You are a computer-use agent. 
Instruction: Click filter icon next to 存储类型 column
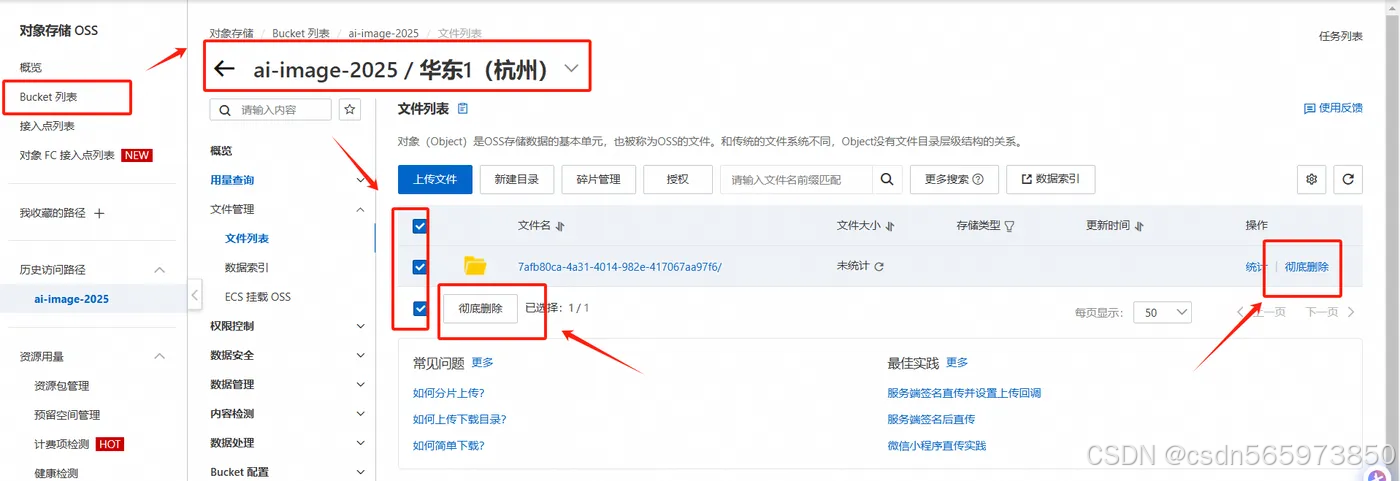pyautogui.click(x=1009, y=226)
